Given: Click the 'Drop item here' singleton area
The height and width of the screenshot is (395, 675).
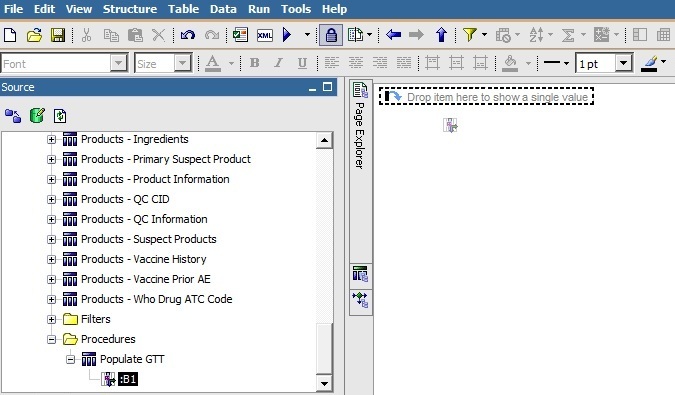Looking at the screenshot, I should (x=486, y=96).
